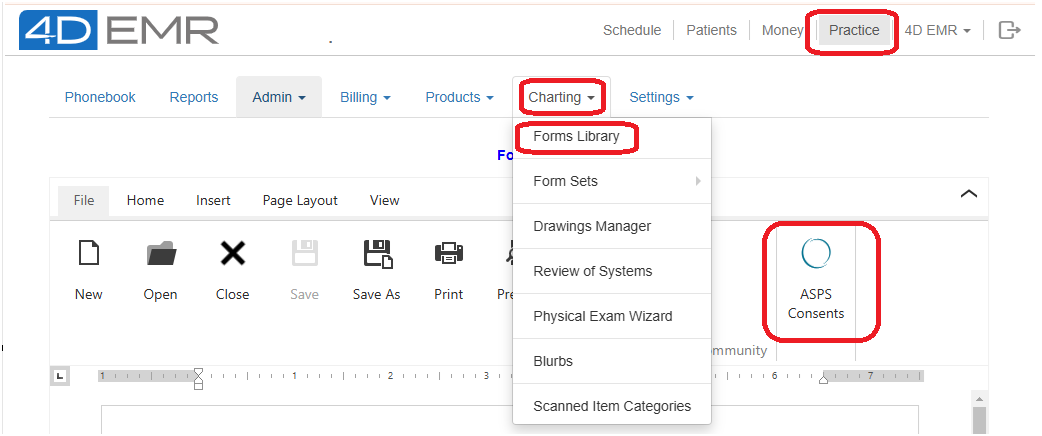Go to the Phonebook link
The height and width of the screenshot is (436, 1042).
click(x=100, y=97)
